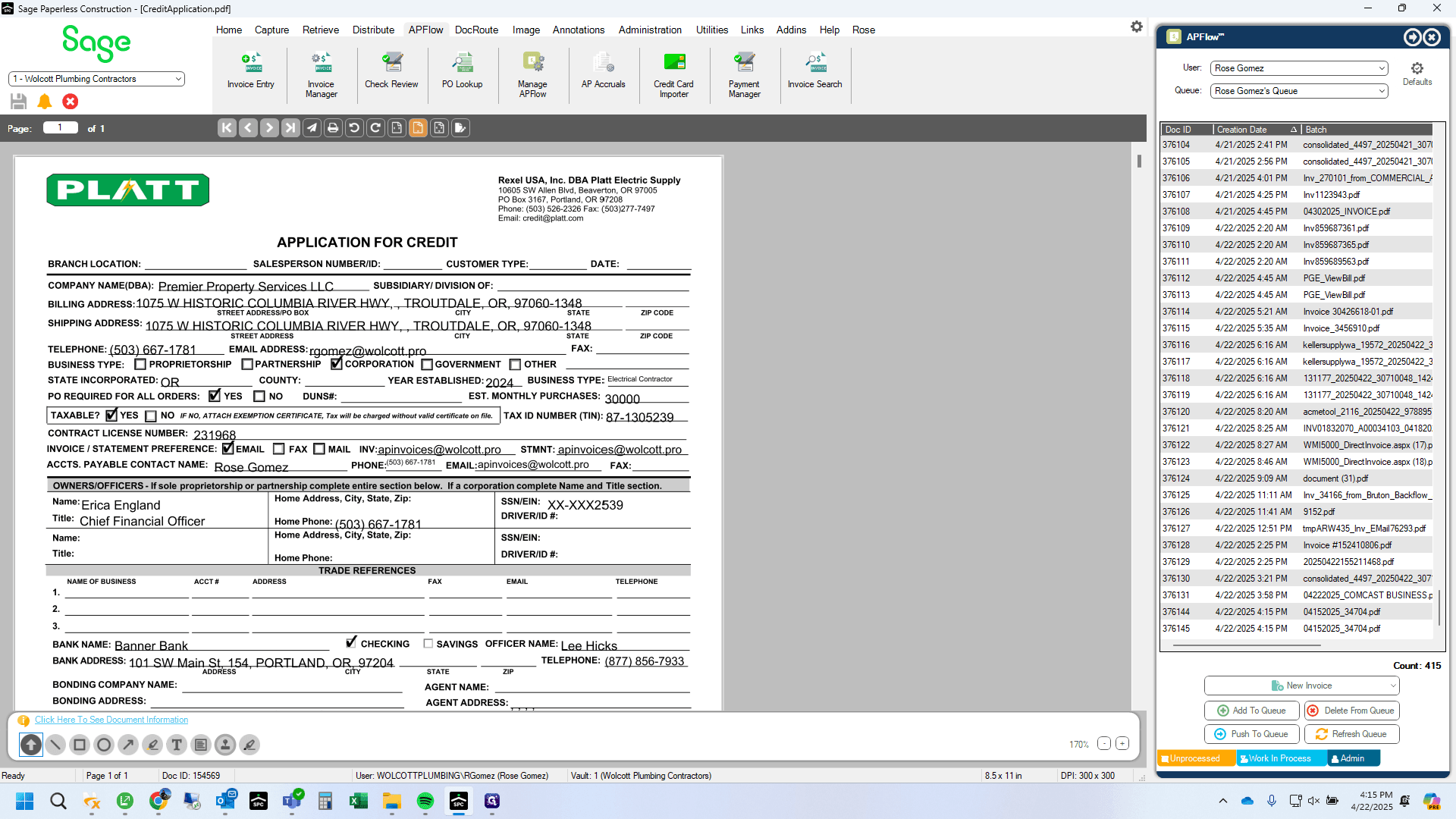
Task: Toggle the TAXABLE YES checkbox
Action: point(111,415)
